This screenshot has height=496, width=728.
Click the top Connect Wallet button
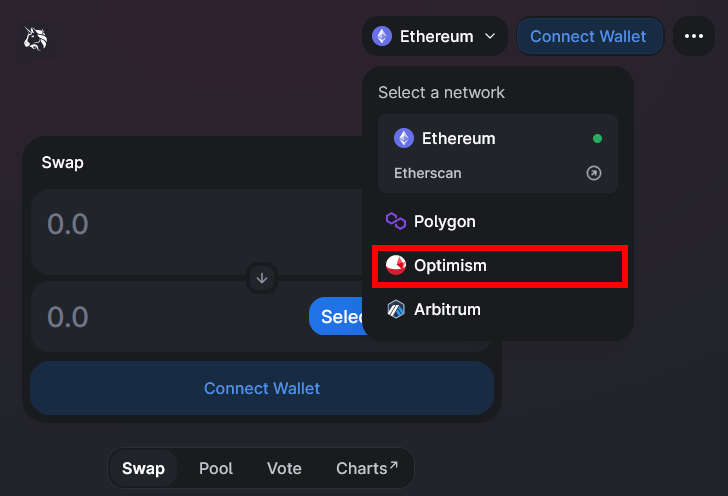coord(588,36)
